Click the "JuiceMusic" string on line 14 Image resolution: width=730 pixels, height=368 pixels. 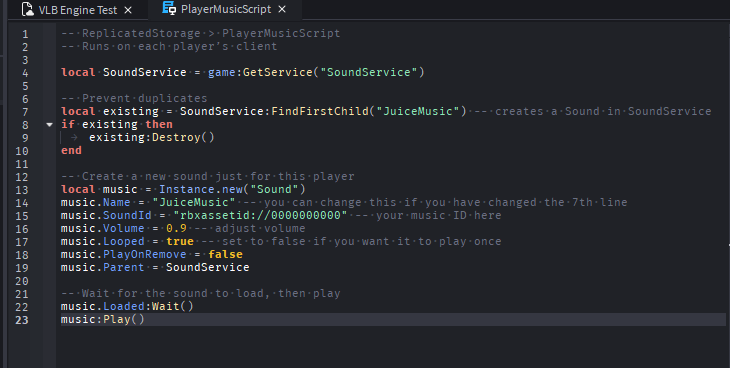(194, 202)
